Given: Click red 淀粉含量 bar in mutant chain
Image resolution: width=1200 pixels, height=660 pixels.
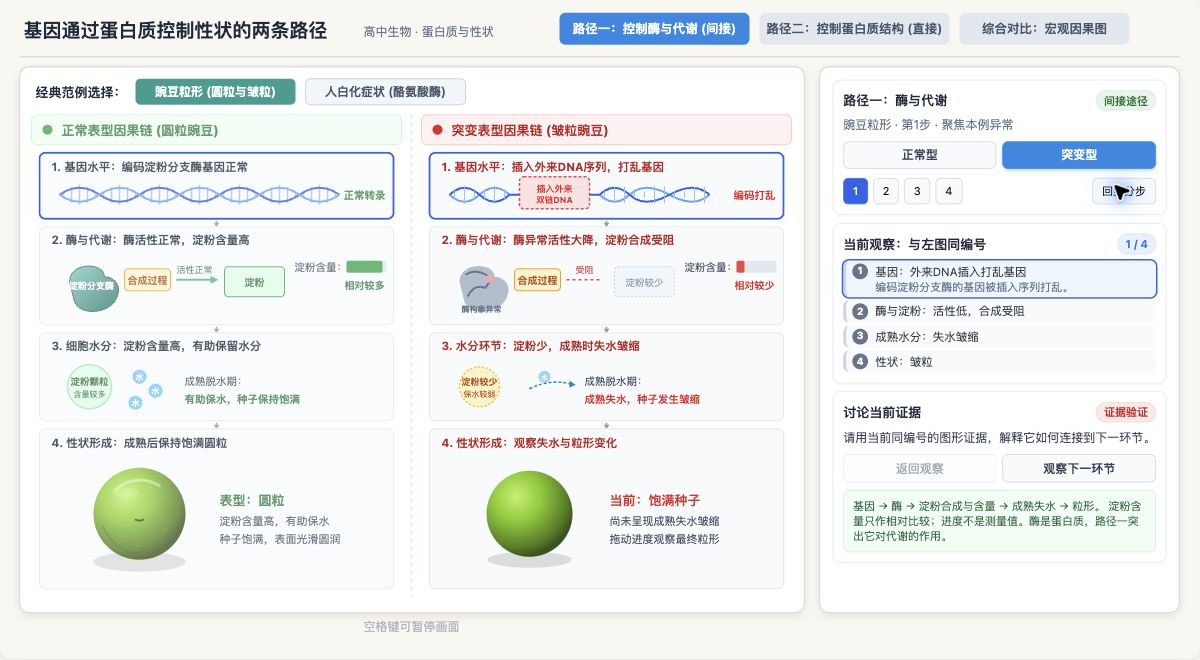Looking at the screenshot, I should (741, 267).
